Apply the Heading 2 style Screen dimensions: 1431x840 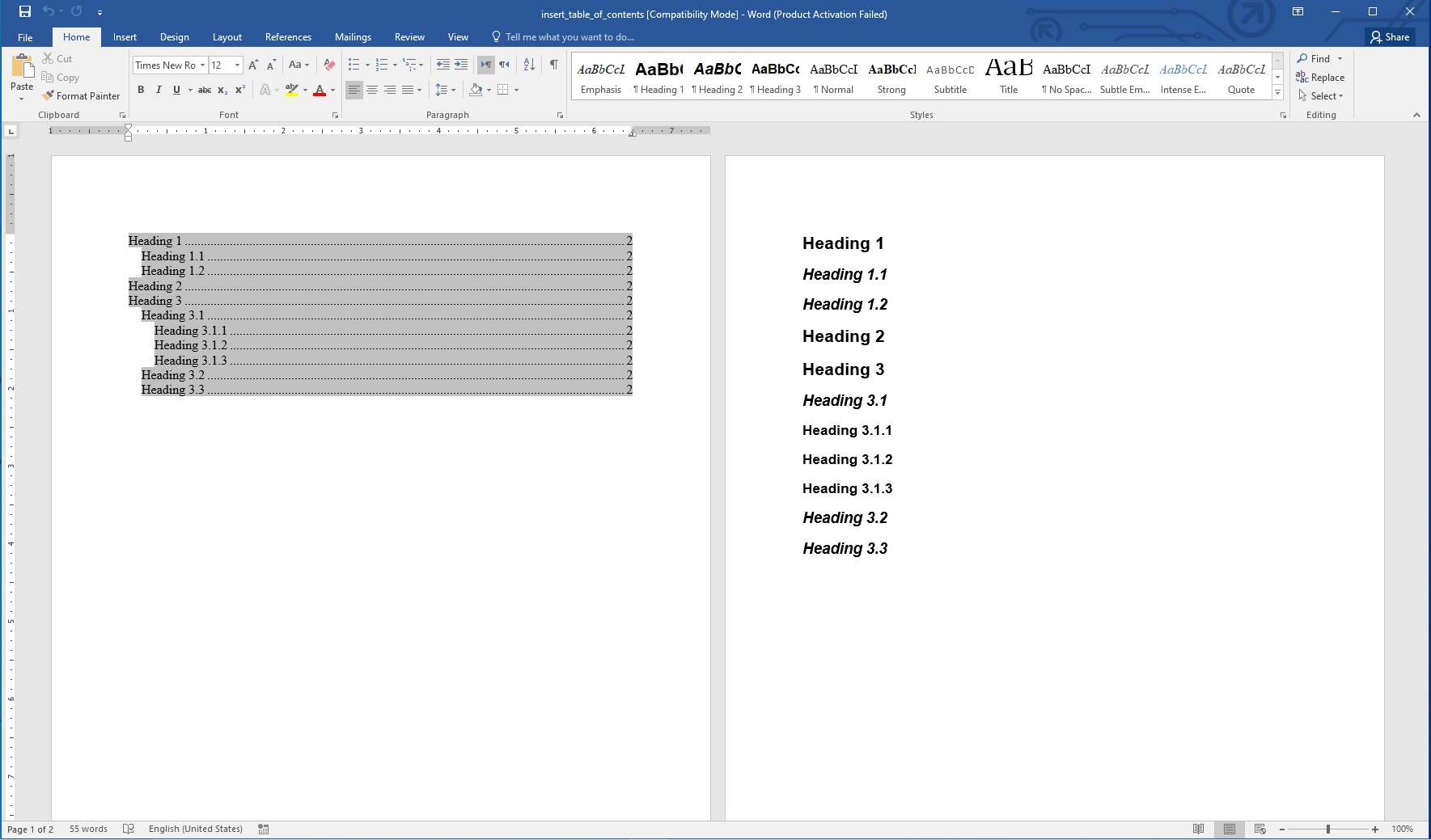[717, 77]
